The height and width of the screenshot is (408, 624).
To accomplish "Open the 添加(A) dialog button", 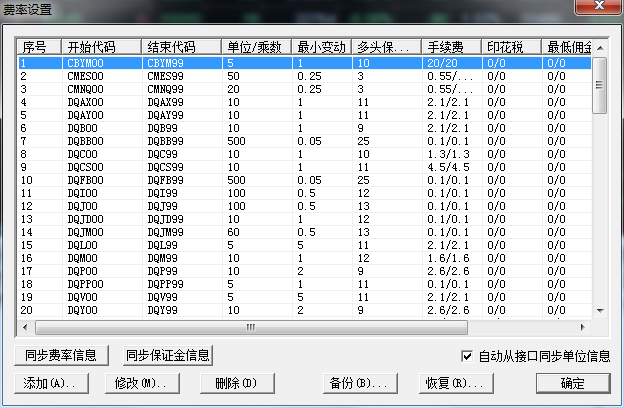I will [x=51, y=383].
